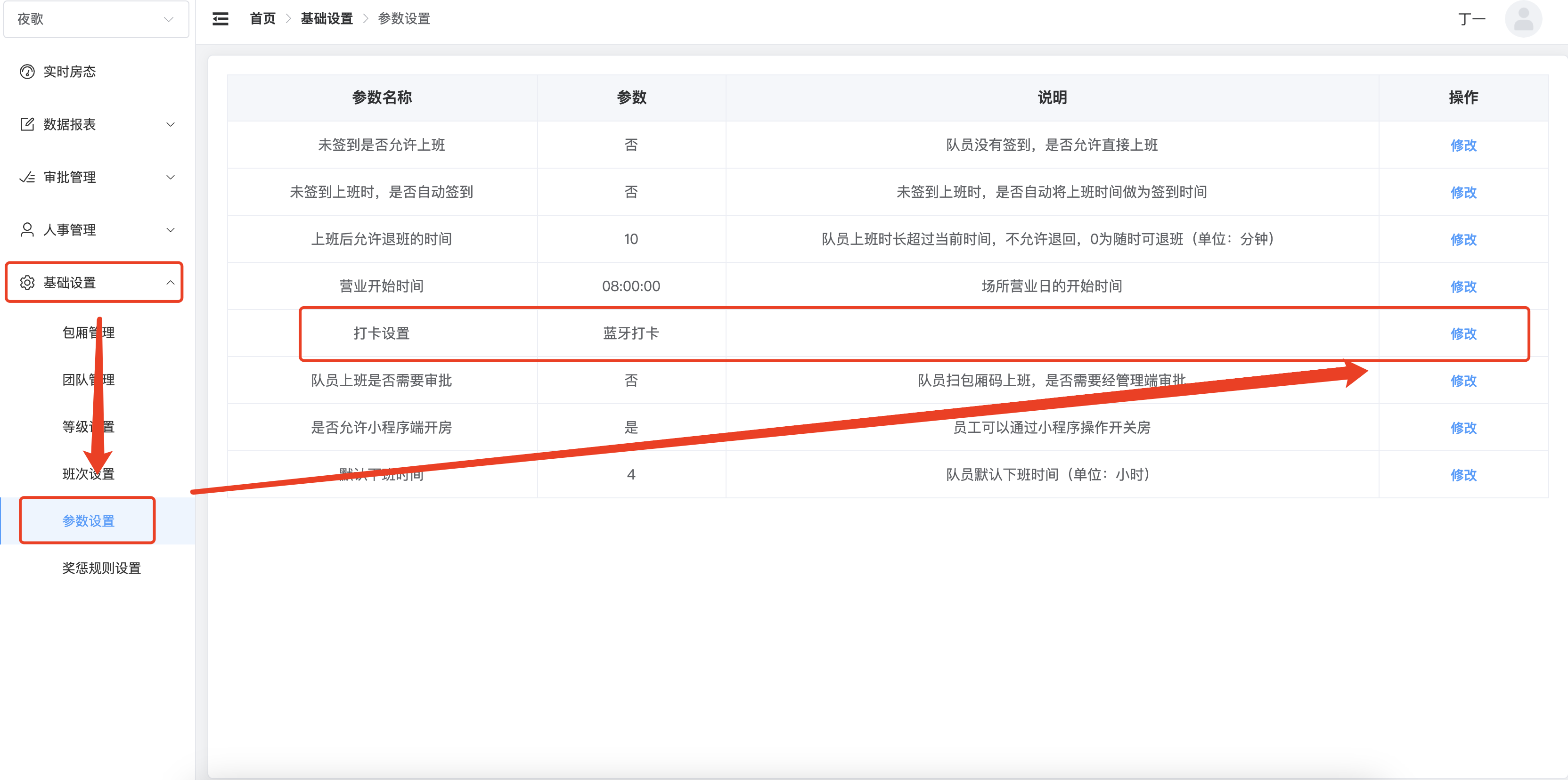Viewport: 1568px width, 780px height.
Task: Open 奖惩规则设置 submenu item
Action: (102, 568)
